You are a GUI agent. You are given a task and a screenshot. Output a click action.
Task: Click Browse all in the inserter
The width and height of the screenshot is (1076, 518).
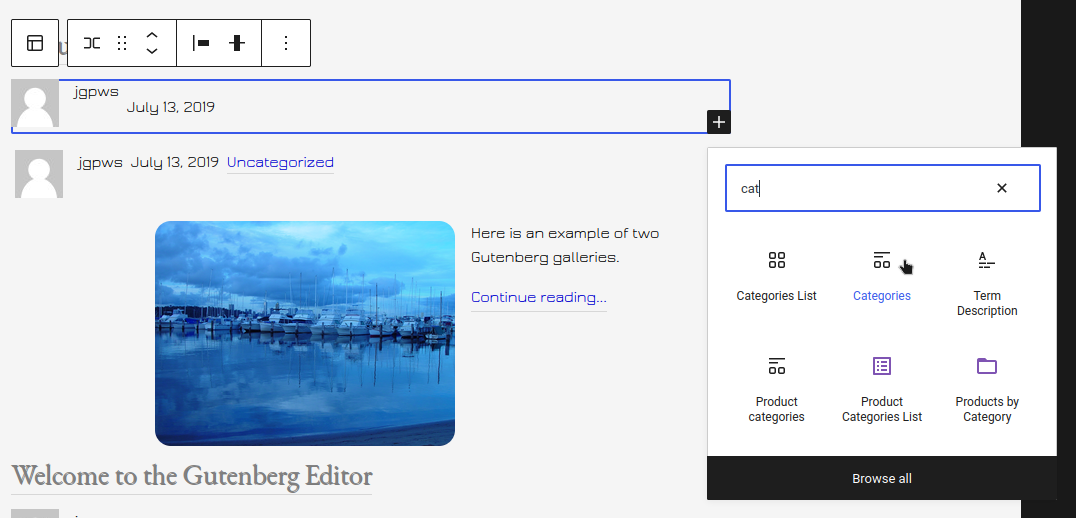click(x=882, y=479)
